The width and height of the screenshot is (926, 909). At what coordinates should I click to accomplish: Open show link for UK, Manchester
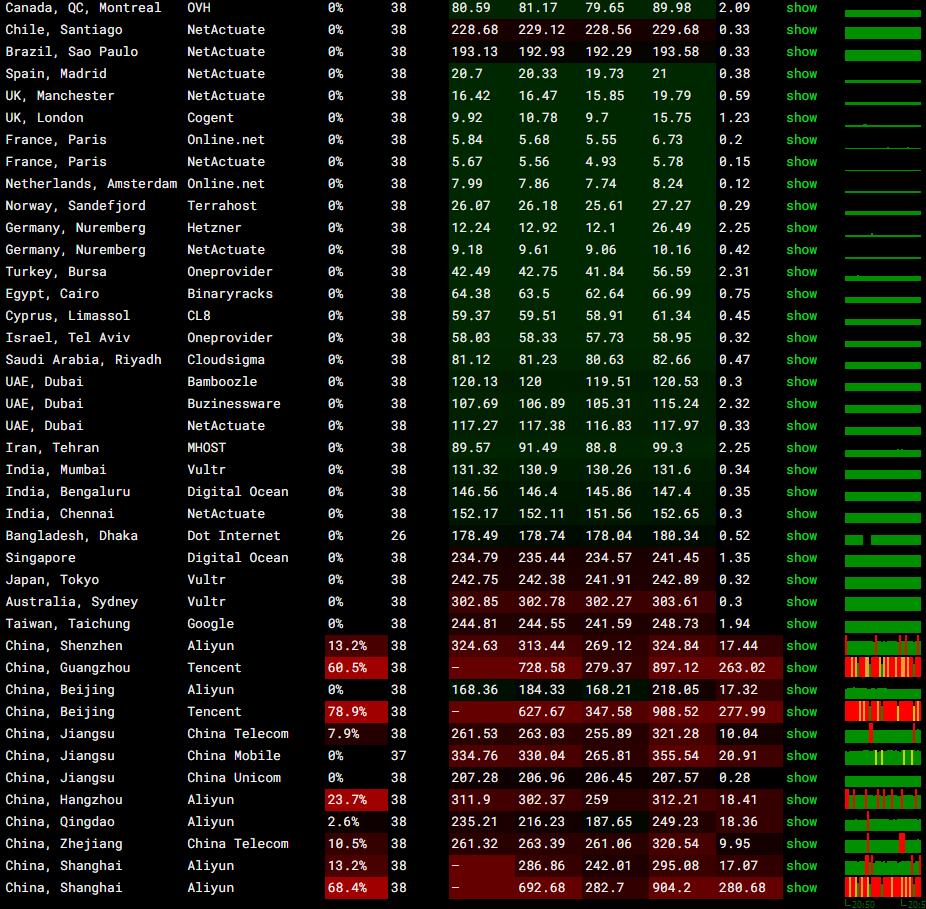point(801,95)
